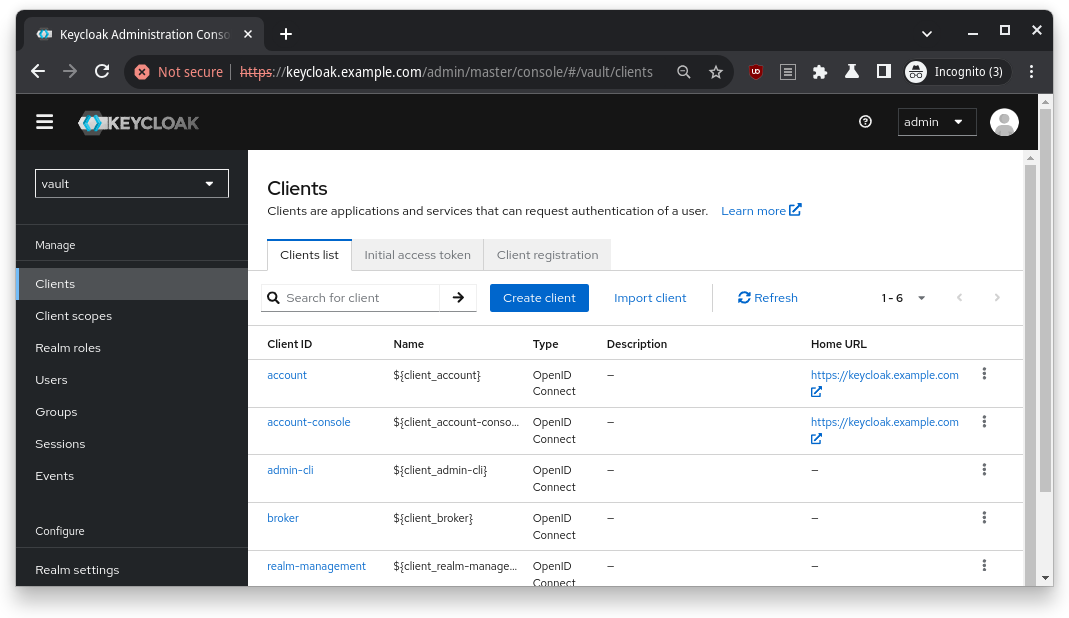Image resolution: width=1069 pixels, height=618 pixels.
Task: Reload the page with refresh icon
Action: [x=102, y=72]
